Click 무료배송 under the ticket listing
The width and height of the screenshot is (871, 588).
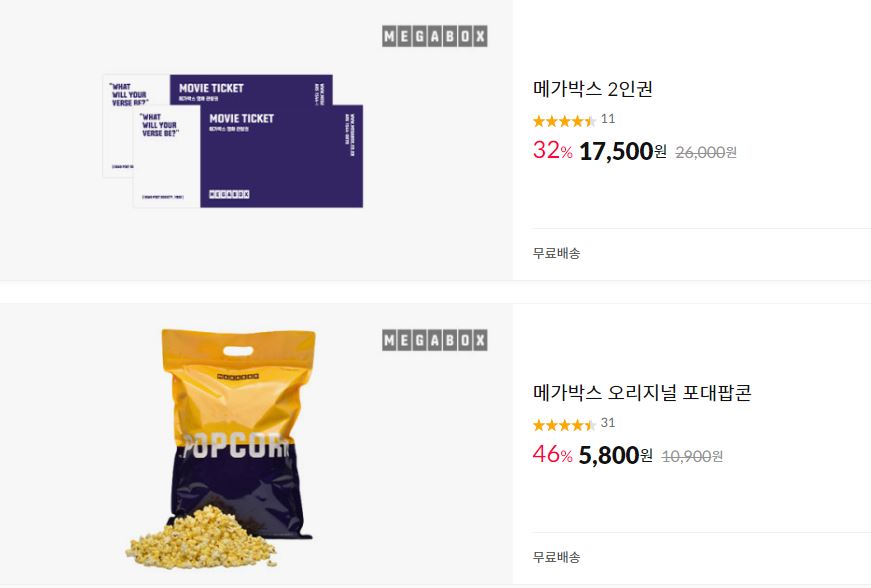pyautogui.click(x=557, y=253)
